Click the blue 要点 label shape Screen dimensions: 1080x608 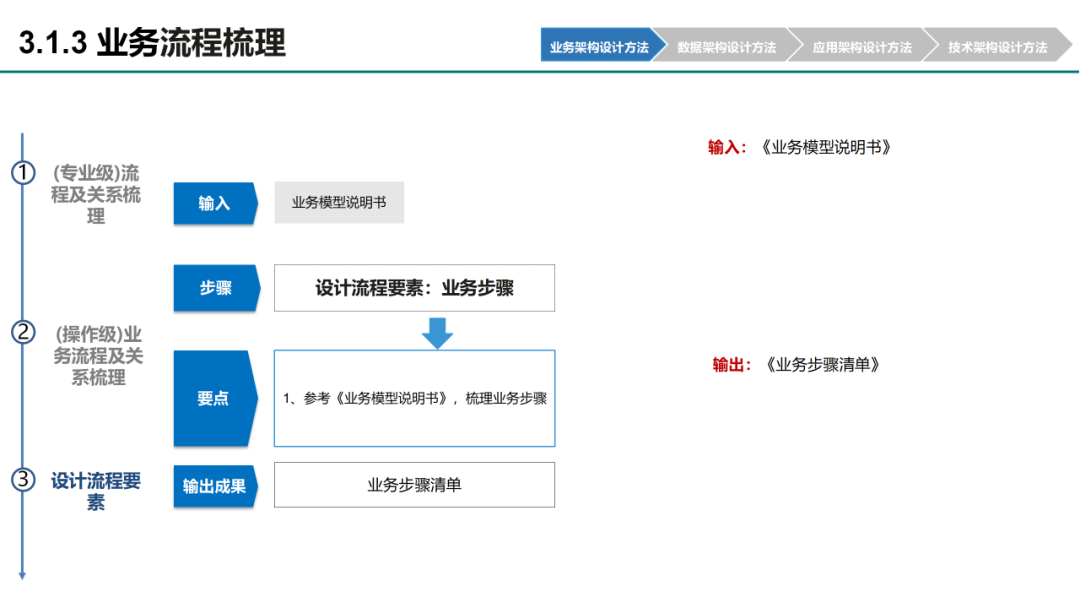[x=215, y=398]
